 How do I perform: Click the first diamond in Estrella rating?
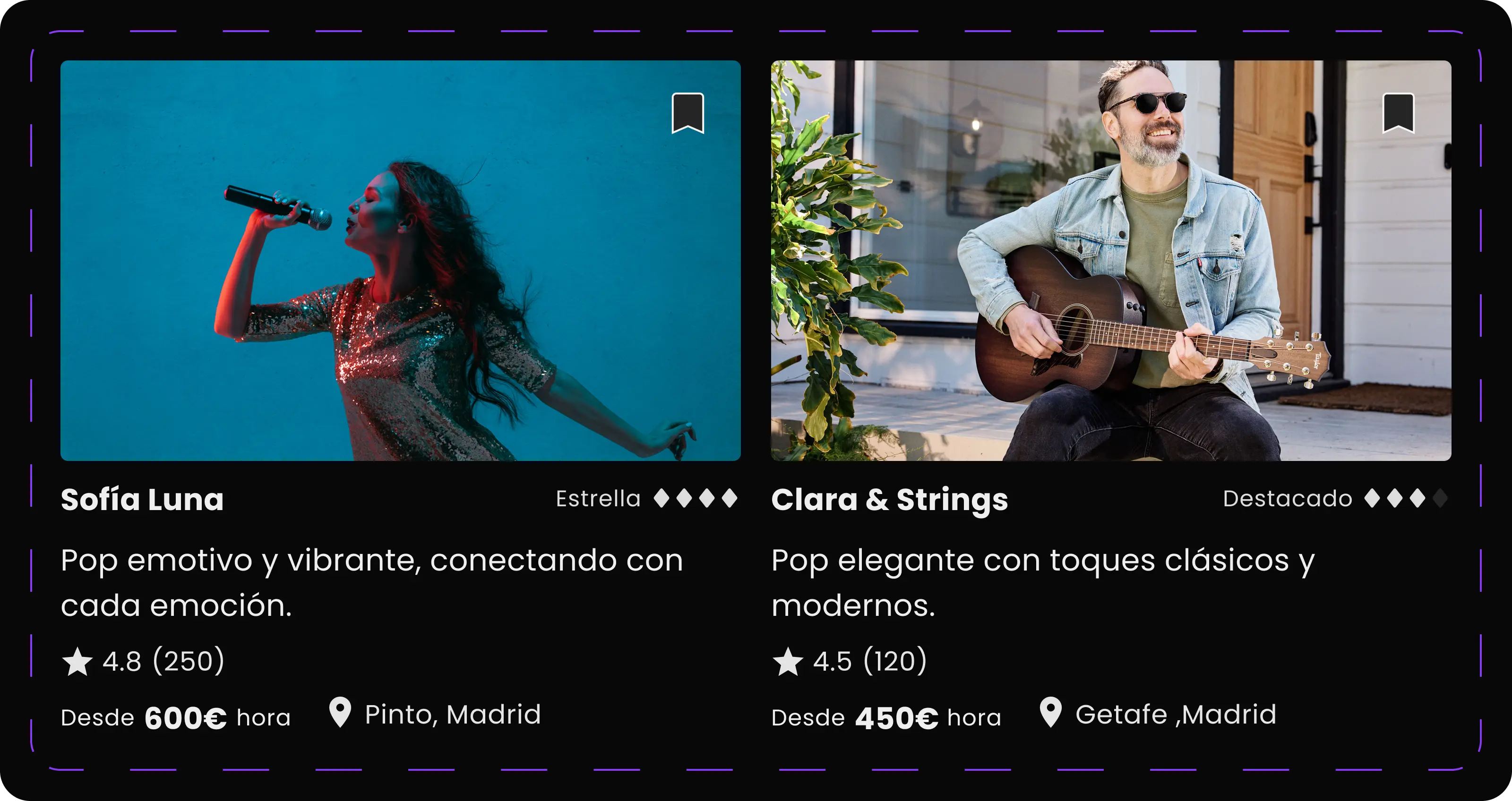(661, 498)
